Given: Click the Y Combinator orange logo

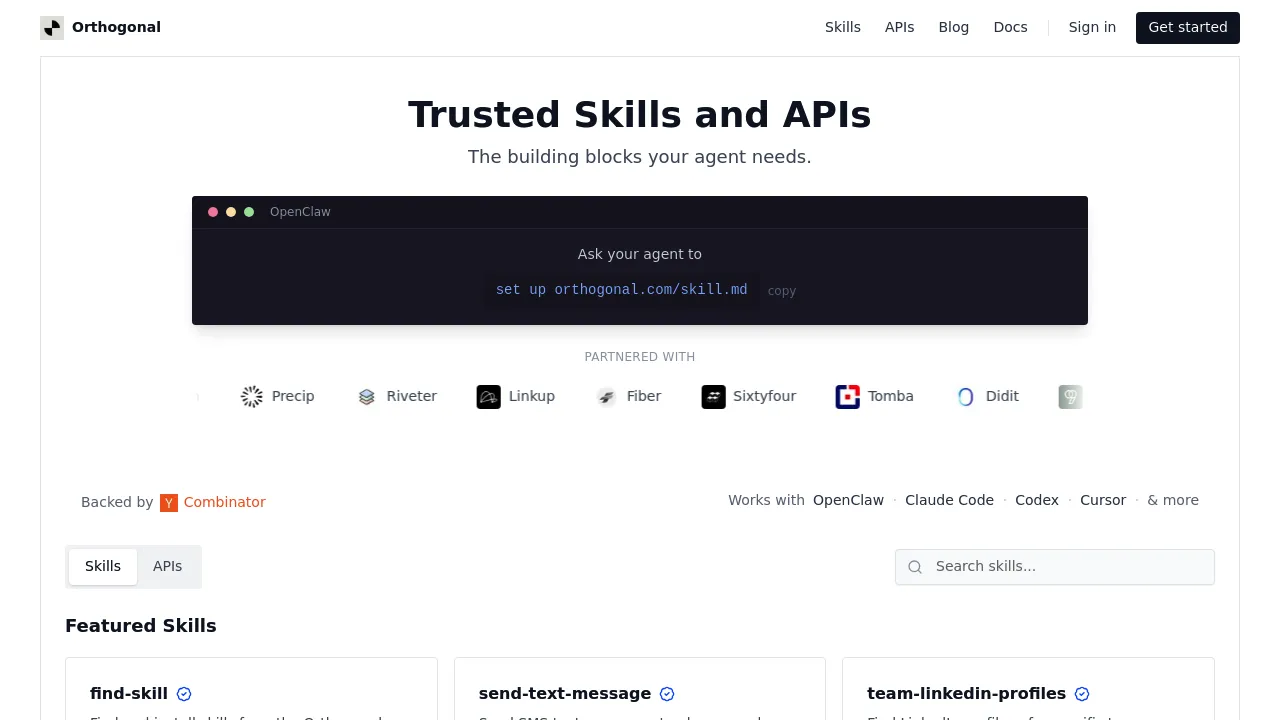Looking at the screenshot, I should click(169, 503).
